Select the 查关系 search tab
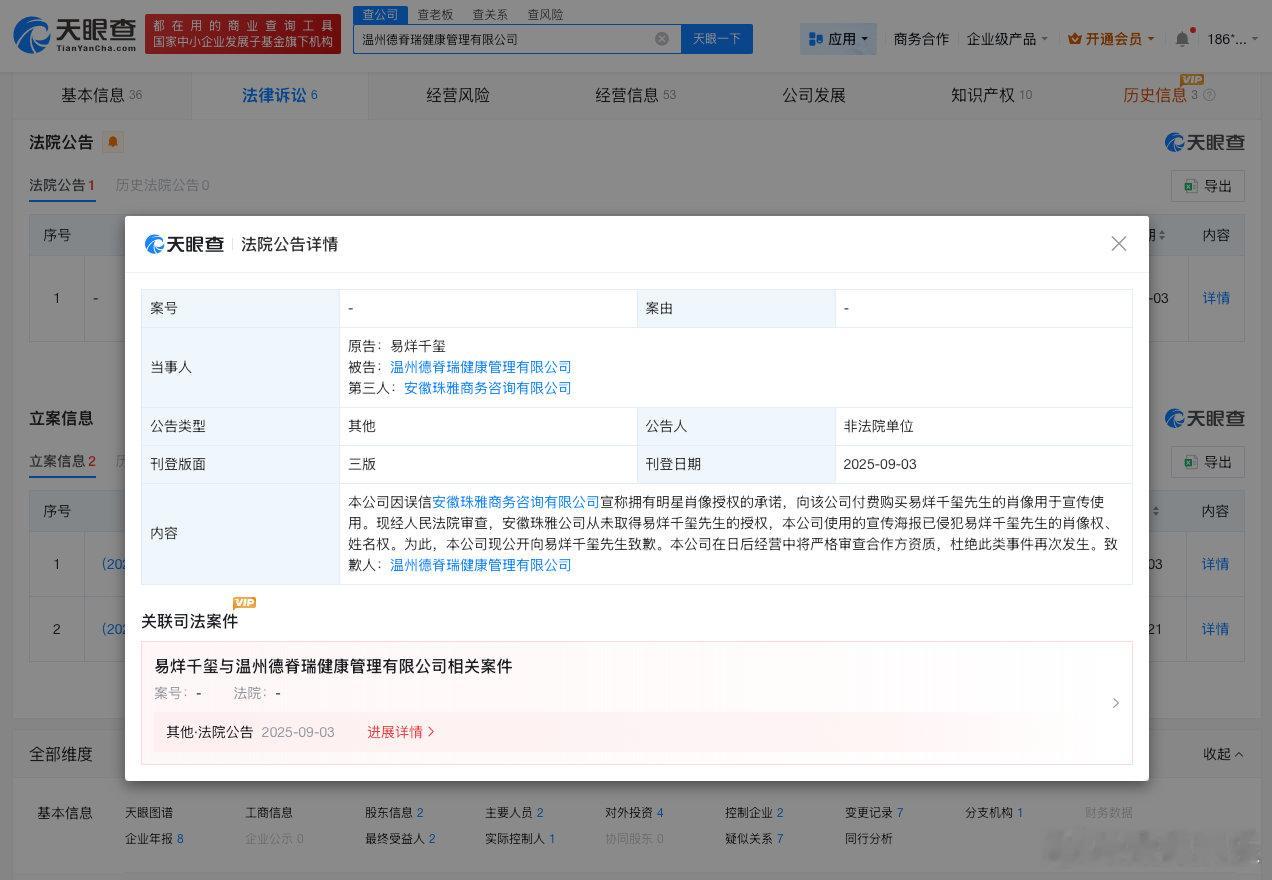Viewport: 1272px width, 880px height. (490, 14)
